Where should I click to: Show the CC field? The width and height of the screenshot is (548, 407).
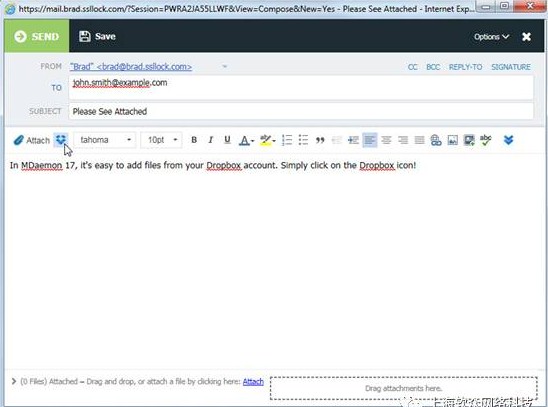(x=412, y=67)
